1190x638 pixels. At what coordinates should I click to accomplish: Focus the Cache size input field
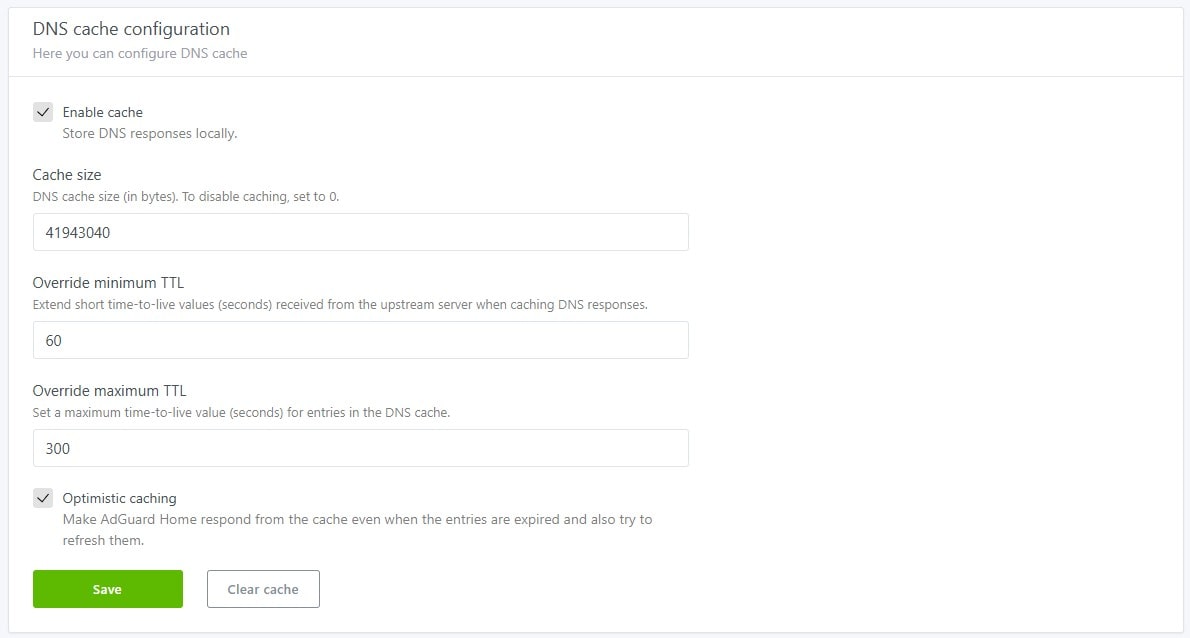360,232
